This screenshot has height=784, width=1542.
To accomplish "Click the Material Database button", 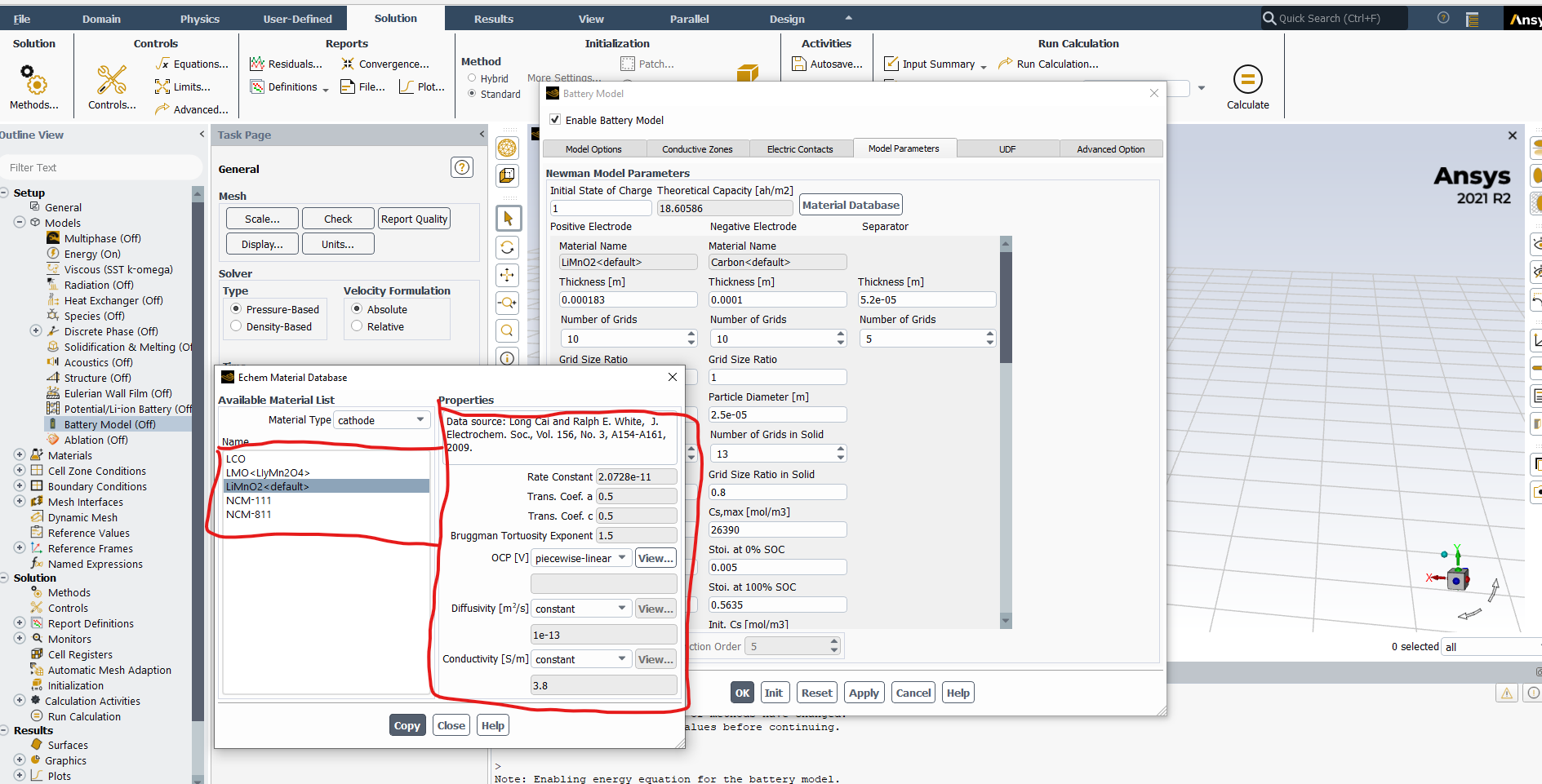I will (851, 205).
